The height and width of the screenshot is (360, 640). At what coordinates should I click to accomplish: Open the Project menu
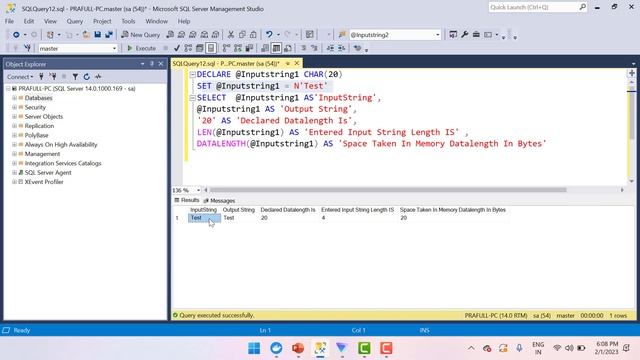coord(102,21)
